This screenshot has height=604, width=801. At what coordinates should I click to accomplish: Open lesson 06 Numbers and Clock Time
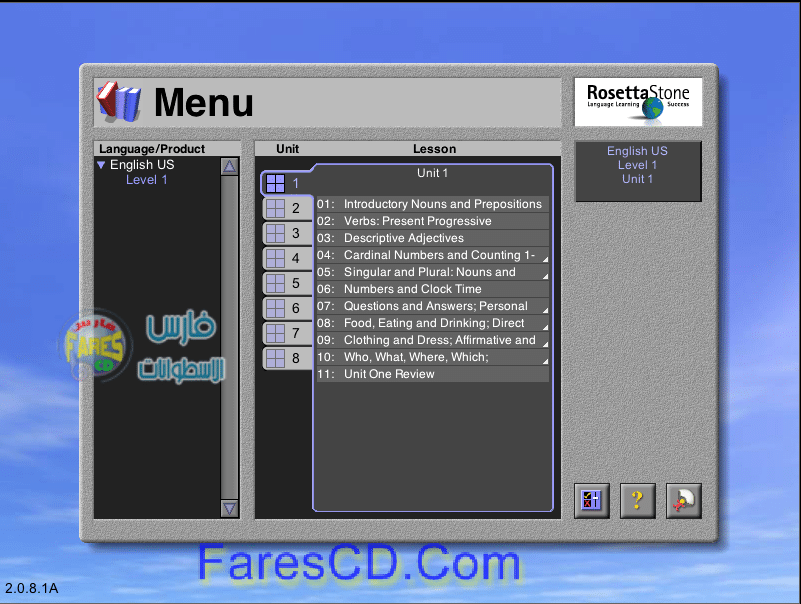(433, 289)
